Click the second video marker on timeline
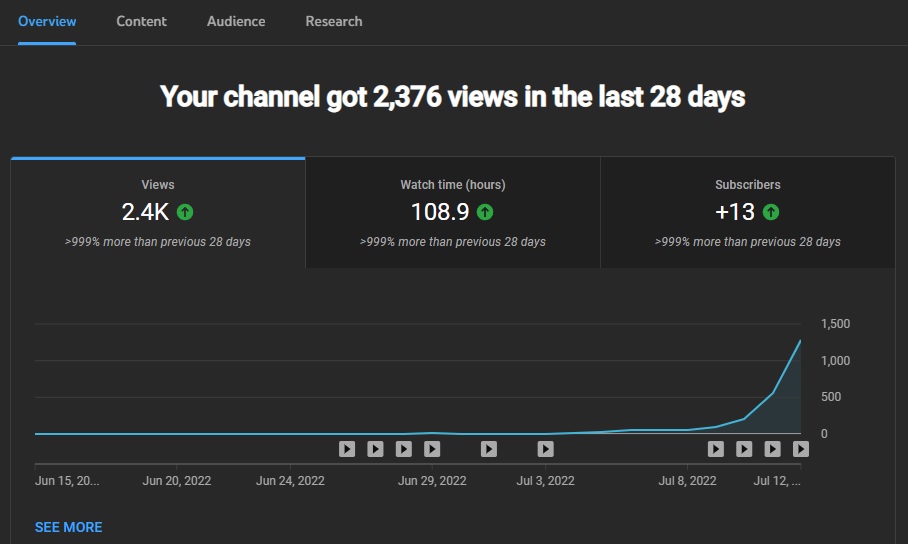Image resolution: width=908 pixels, height=544 pixels. coord(375,449)
